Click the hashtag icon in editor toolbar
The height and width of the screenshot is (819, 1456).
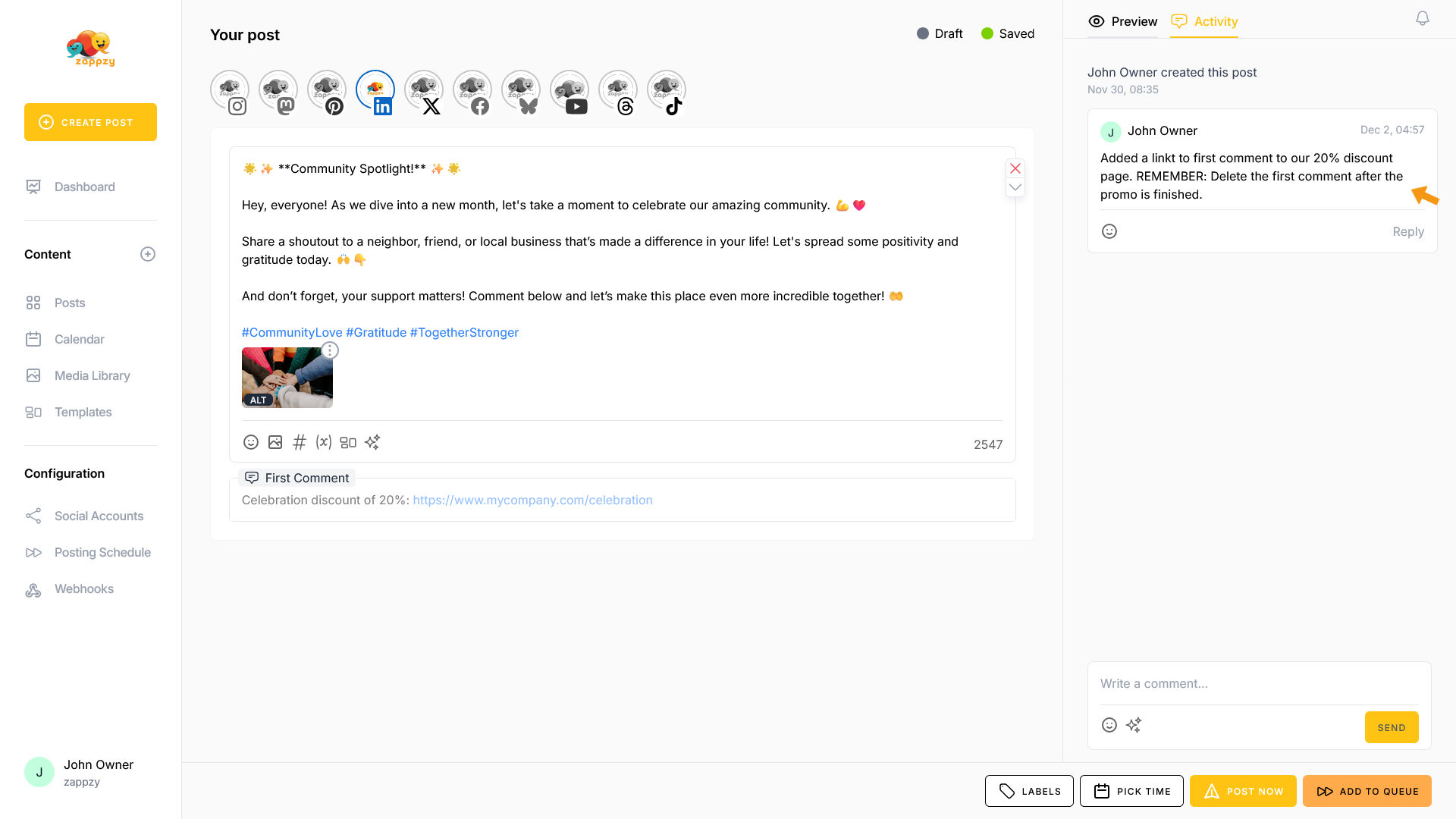tap(300, 442)
